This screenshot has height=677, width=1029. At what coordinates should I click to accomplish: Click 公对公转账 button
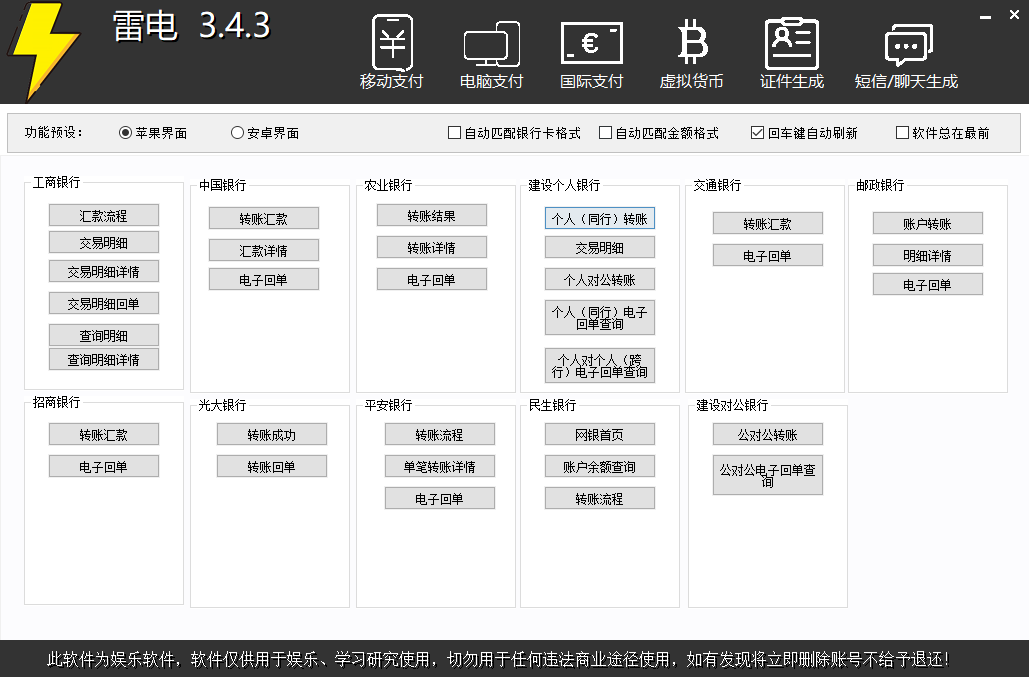pyautogui.click(x=768, y=434)
